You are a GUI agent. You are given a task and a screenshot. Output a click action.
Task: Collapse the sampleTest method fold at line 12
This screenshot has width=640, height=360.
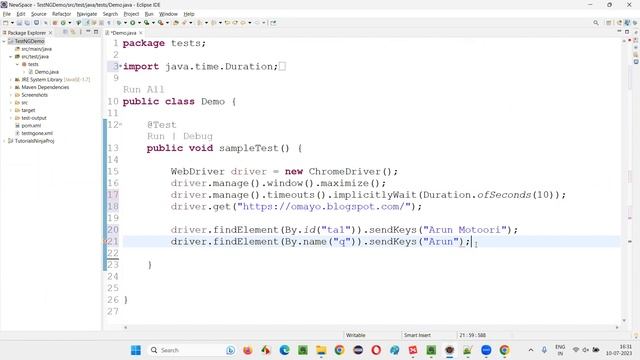121,124
